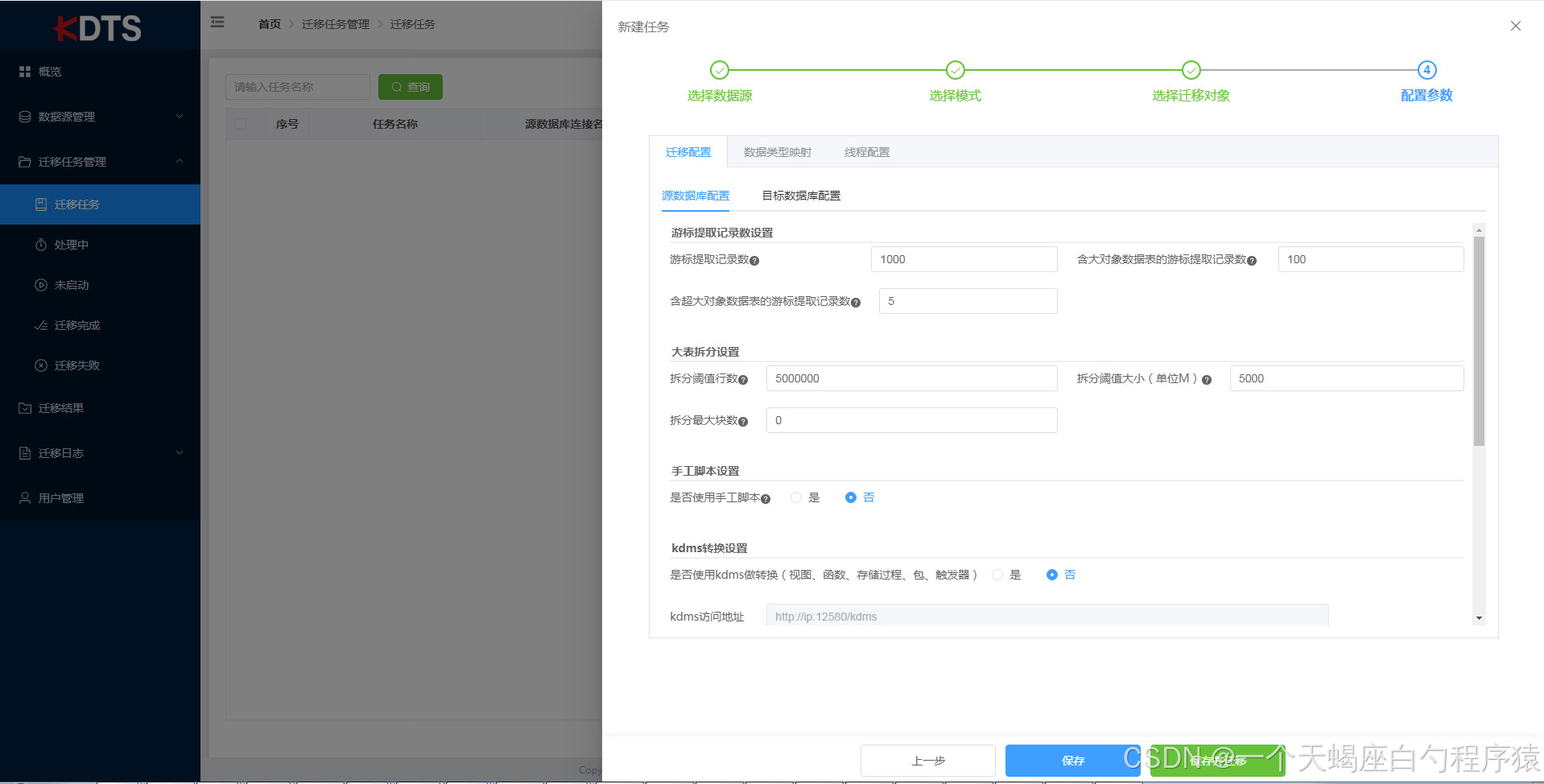Screen dimensions: 1544x784
Task: Expand the 迁移日志 sidebar section
Action: point(180,452)
